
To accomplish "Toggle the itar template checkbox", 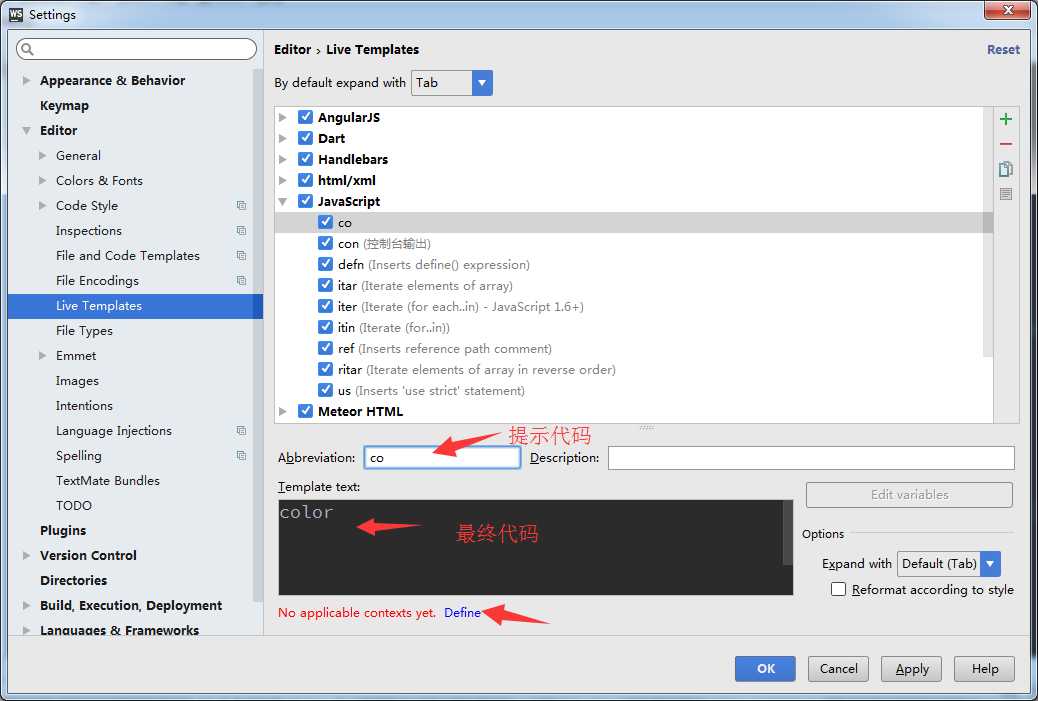I will (x=325, y=285).
